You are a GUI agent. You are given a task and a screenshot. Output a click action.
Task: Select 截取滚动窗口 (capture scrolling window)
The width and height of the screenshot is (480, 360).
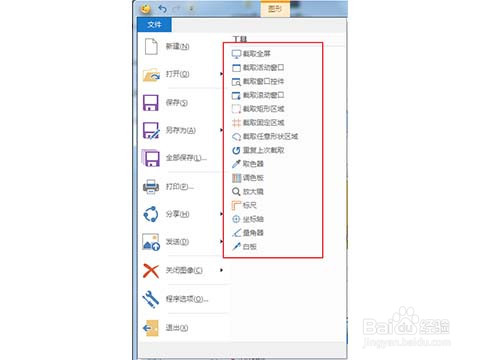(x=258, y=95)
